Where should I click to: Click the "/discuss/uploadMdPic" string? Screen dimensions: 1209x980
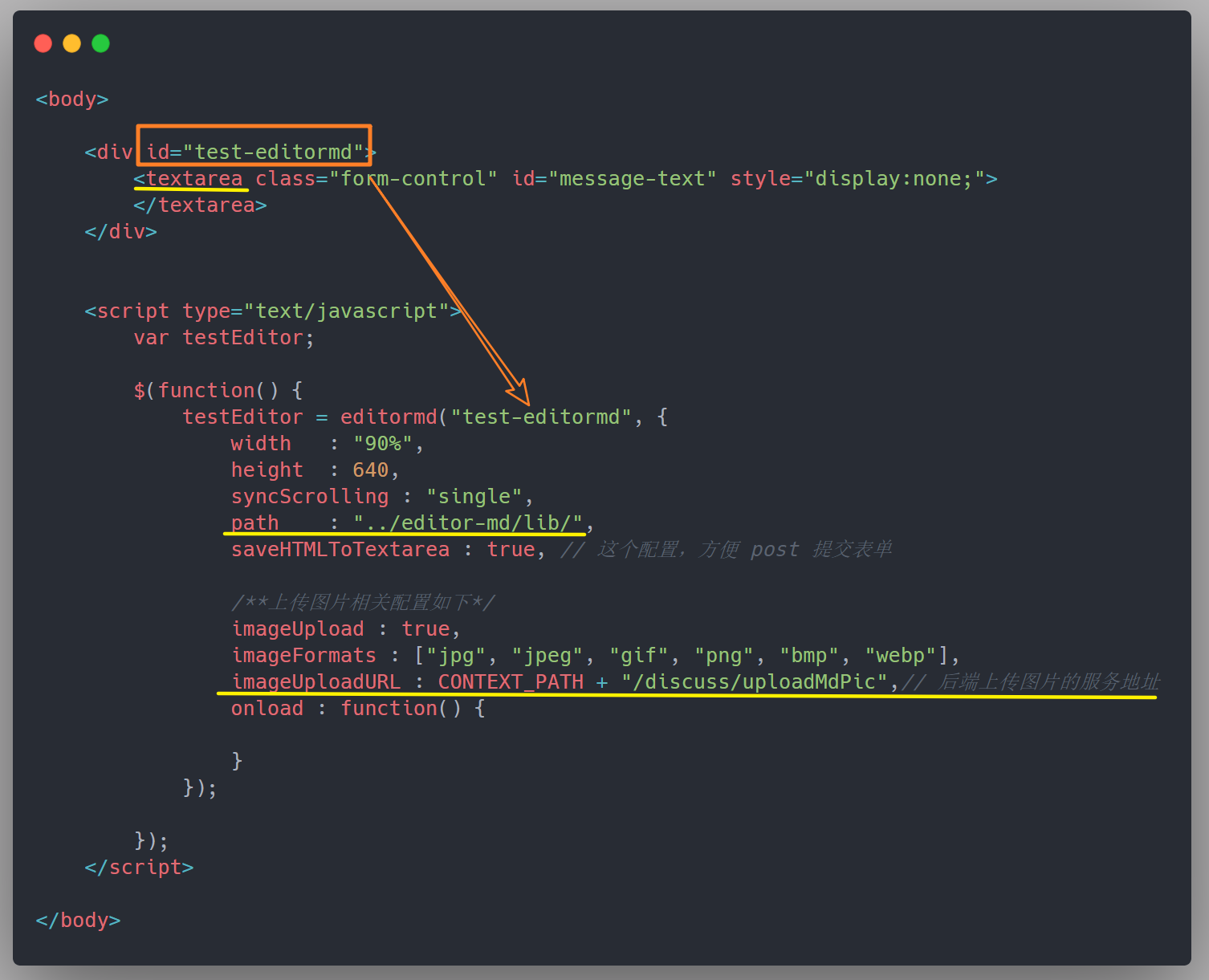(754, 681)
